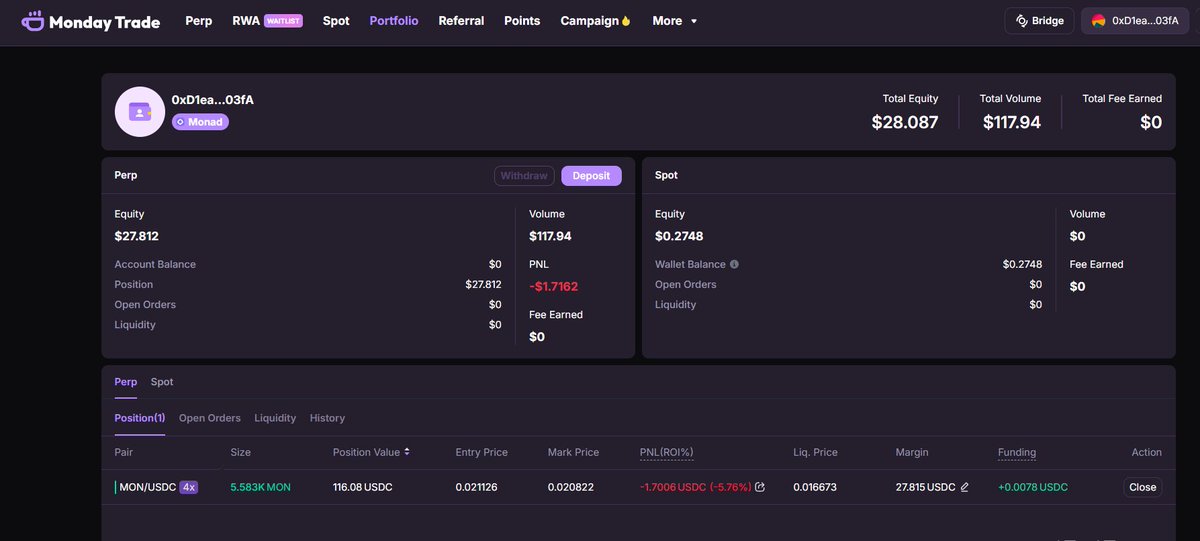The height and width of the screenshot is (541, 1200).
Task: Select the Liquidity sub-tab
Action: click(x=275, y=418)
